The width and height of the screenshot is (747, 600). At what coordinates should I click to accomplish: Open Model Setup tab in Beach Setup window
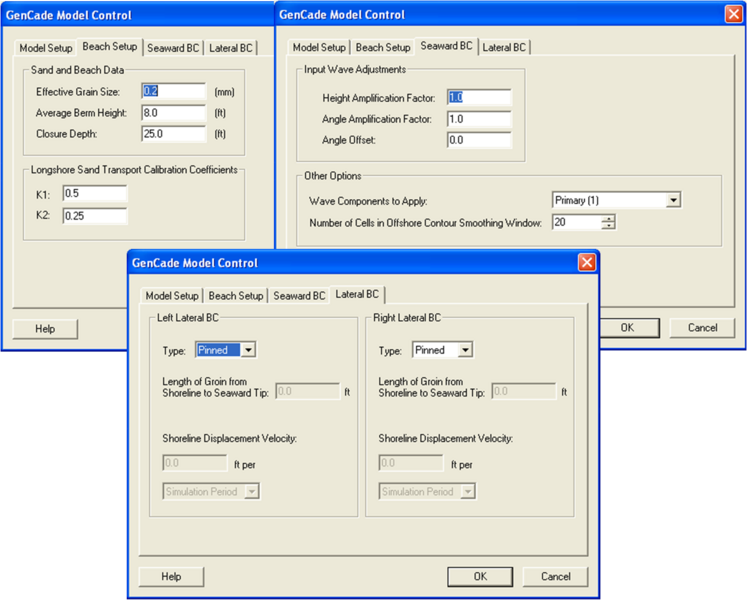point(46,48)
